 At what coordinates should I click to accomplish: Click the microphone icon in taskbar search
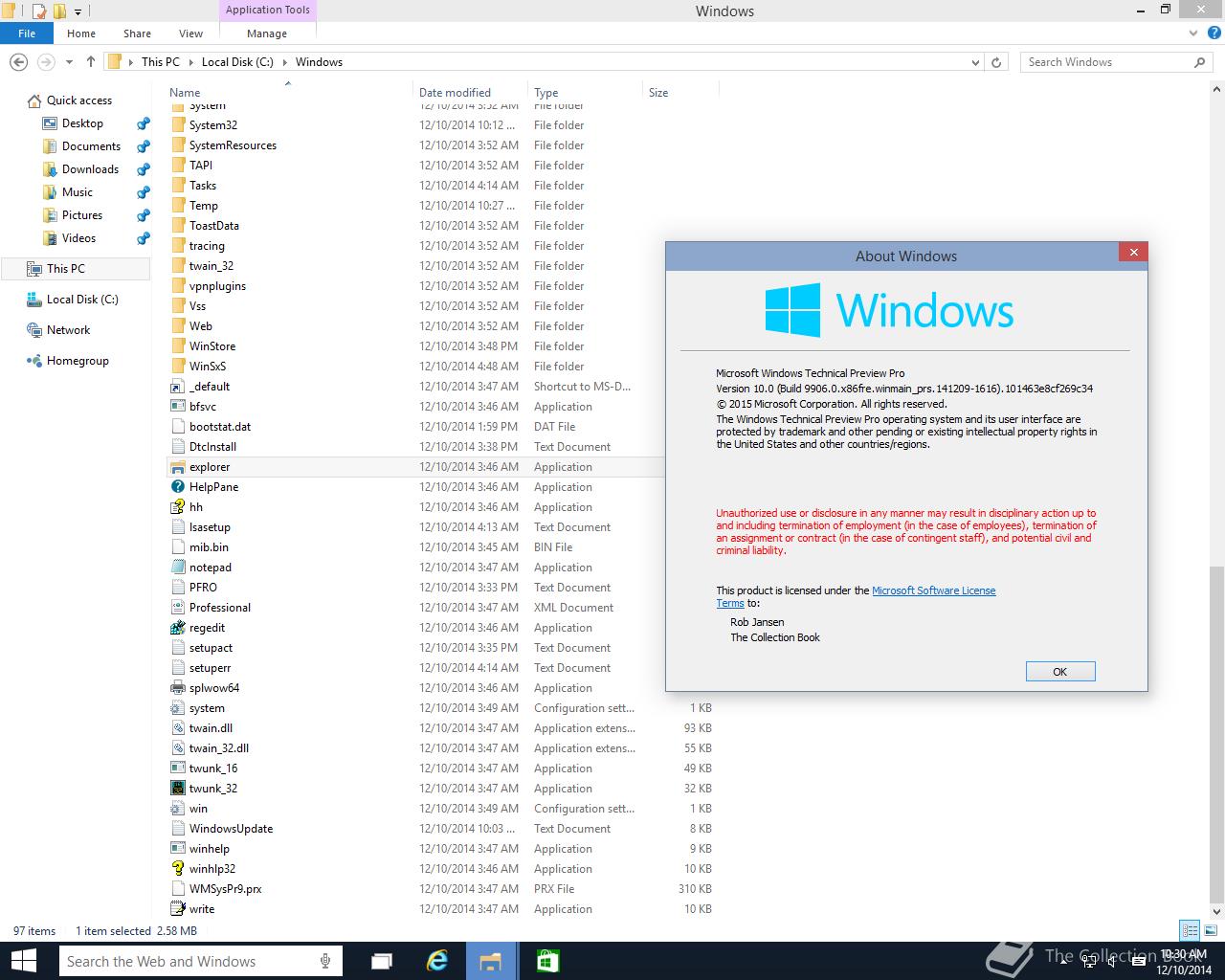click(325, 961)
